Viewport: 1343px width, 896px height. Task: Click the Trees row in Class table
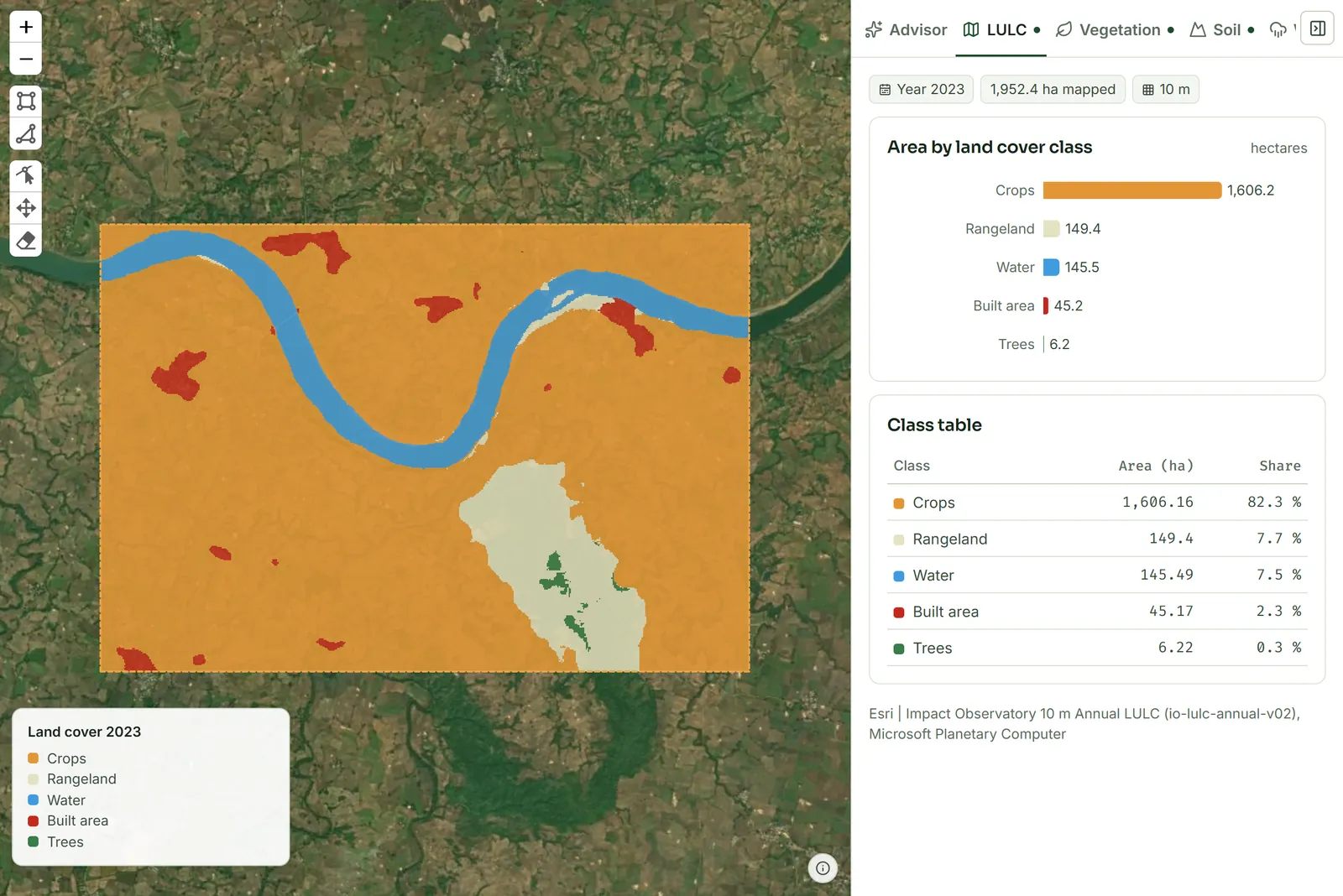[x=1097, y=648]
